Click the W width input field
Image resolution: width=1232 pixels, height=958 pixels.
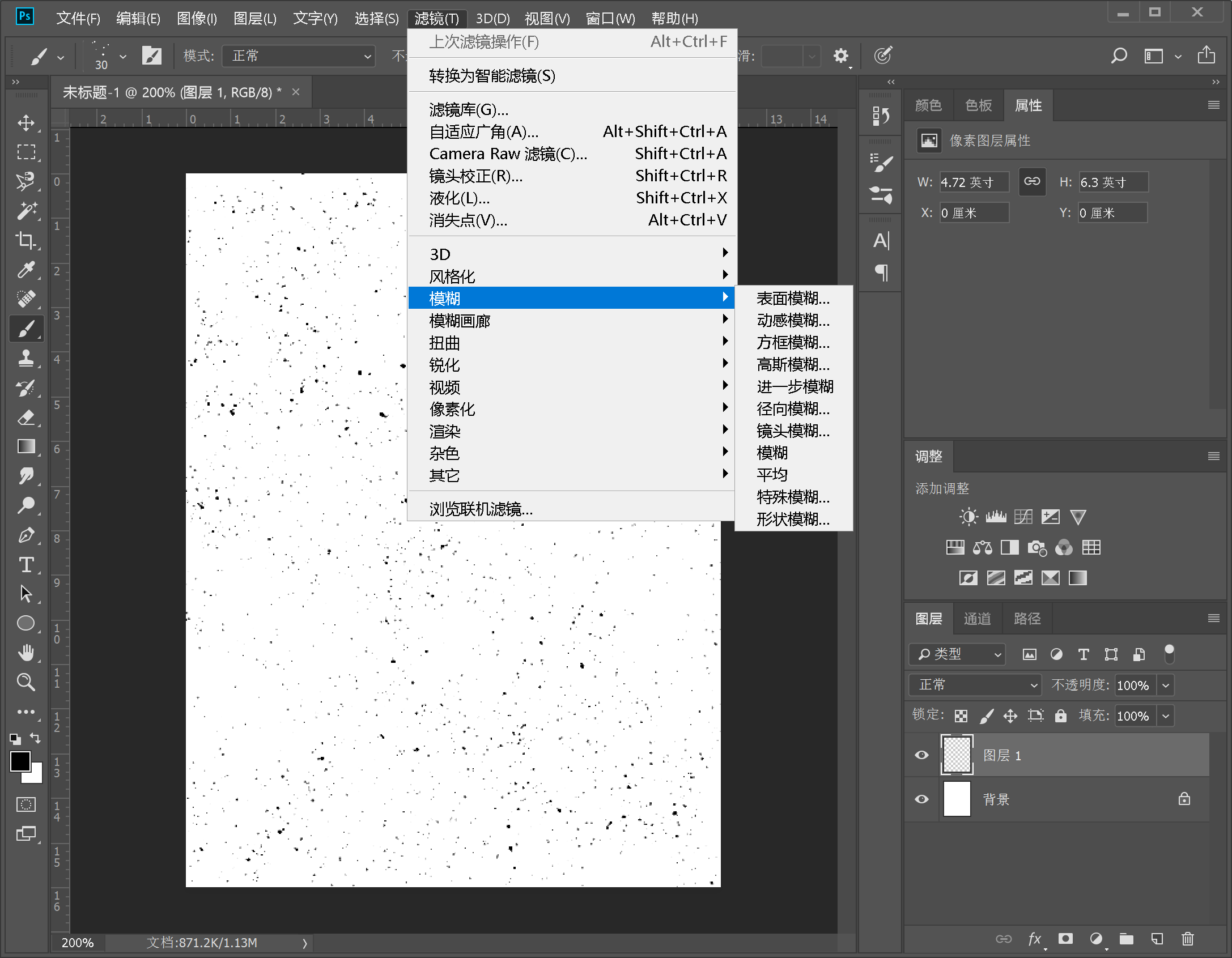[x=973, y=182]
